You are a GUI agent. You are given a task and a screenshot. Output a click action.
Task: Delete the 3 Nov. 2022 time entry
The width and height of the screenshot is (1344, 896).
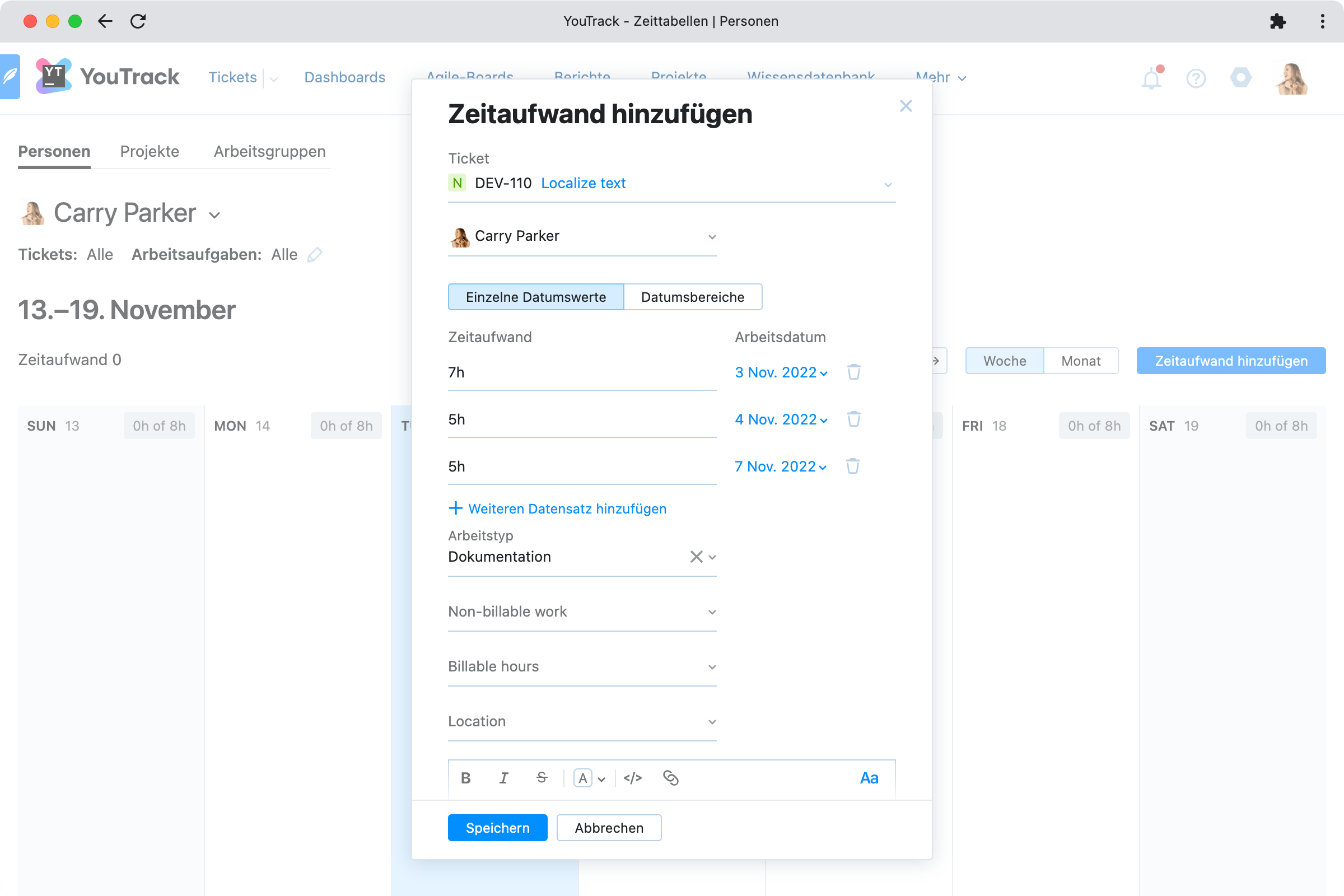click(853, 372)
